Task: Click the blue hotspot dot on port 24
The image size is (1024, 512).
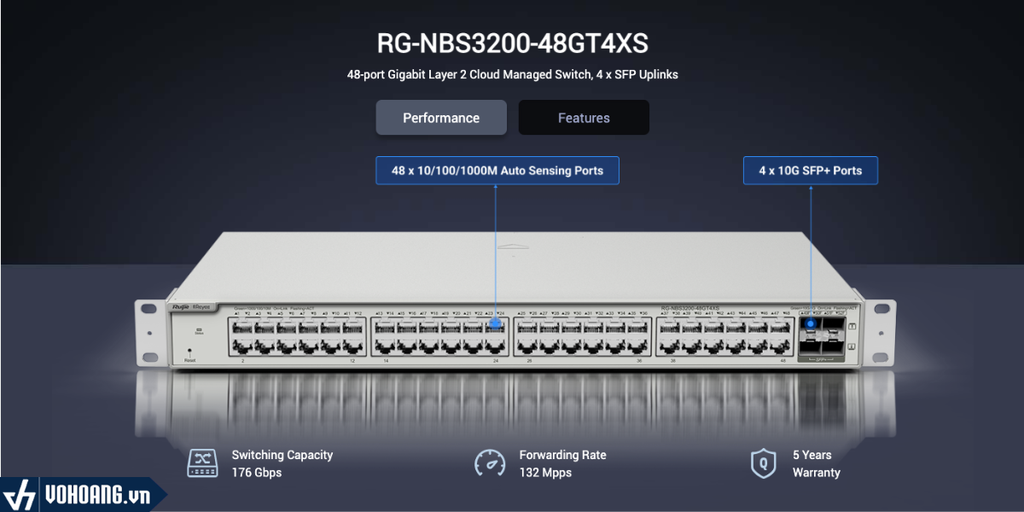Action: click(495, 326)
